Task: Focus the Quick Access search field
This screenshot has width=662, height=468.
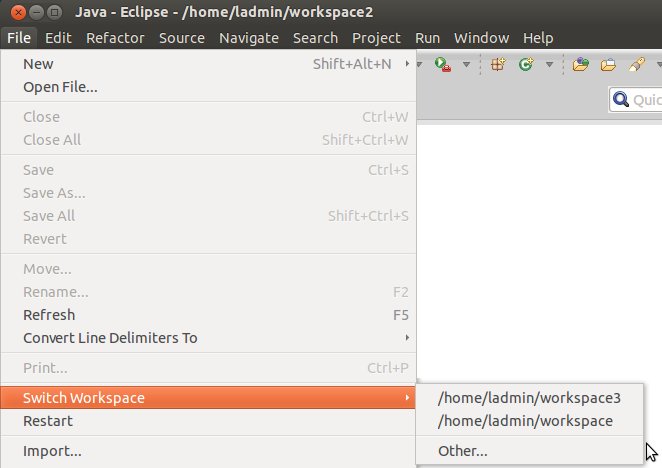Action: coord(635,100)
